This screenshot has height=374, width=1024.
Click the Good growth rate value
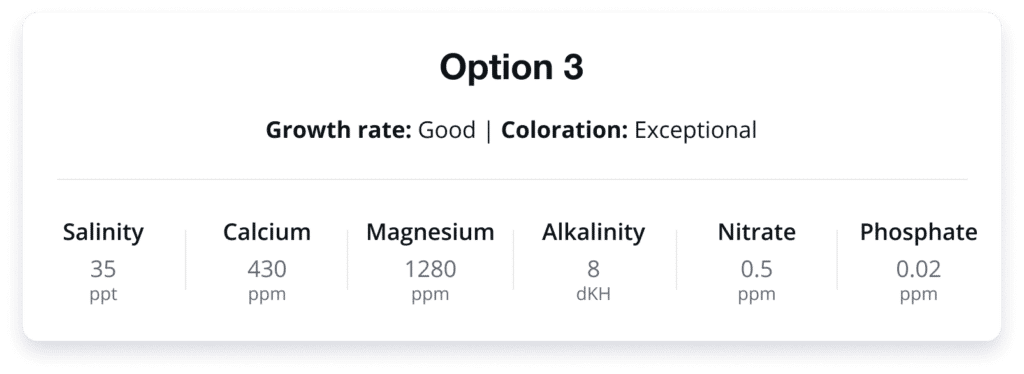pos(447,130)
